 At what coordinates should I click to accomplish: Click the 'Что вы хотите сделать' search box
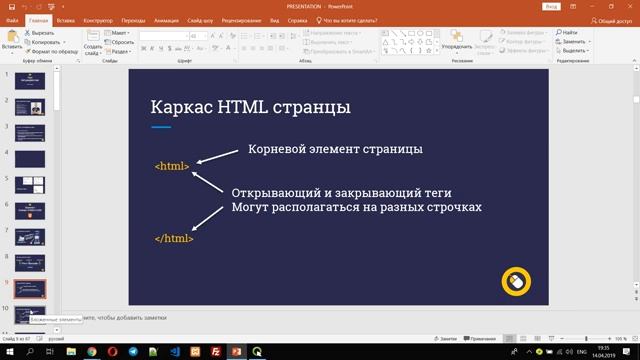tap(347, 20)
